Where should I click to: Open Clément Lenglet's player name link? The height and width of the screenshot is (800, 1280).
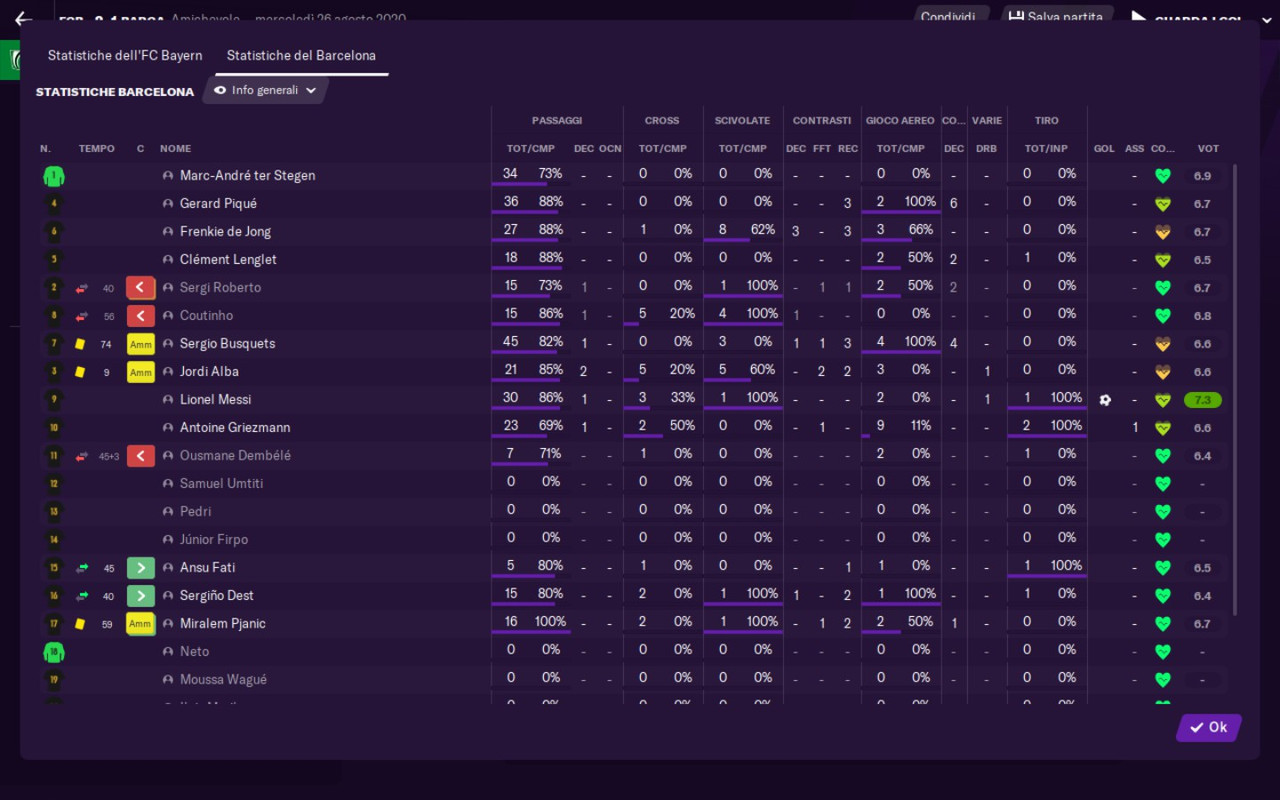(228, 260)
